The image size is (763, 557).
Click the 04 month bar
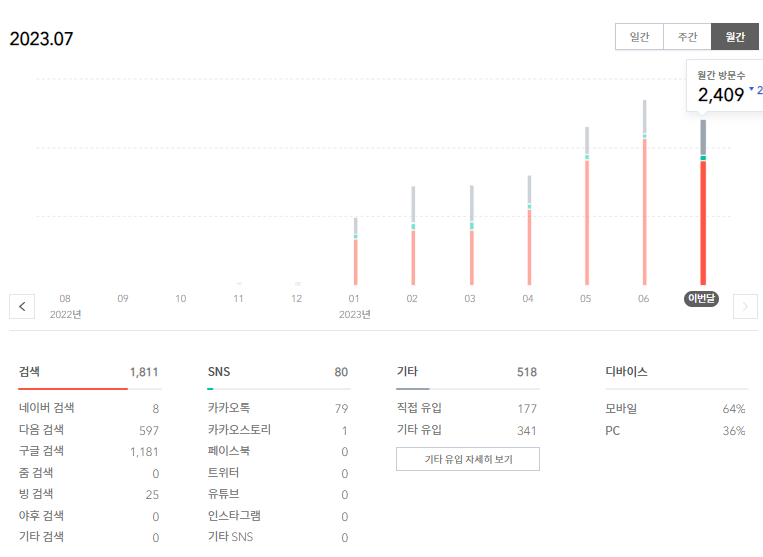(x=529, y=230)
